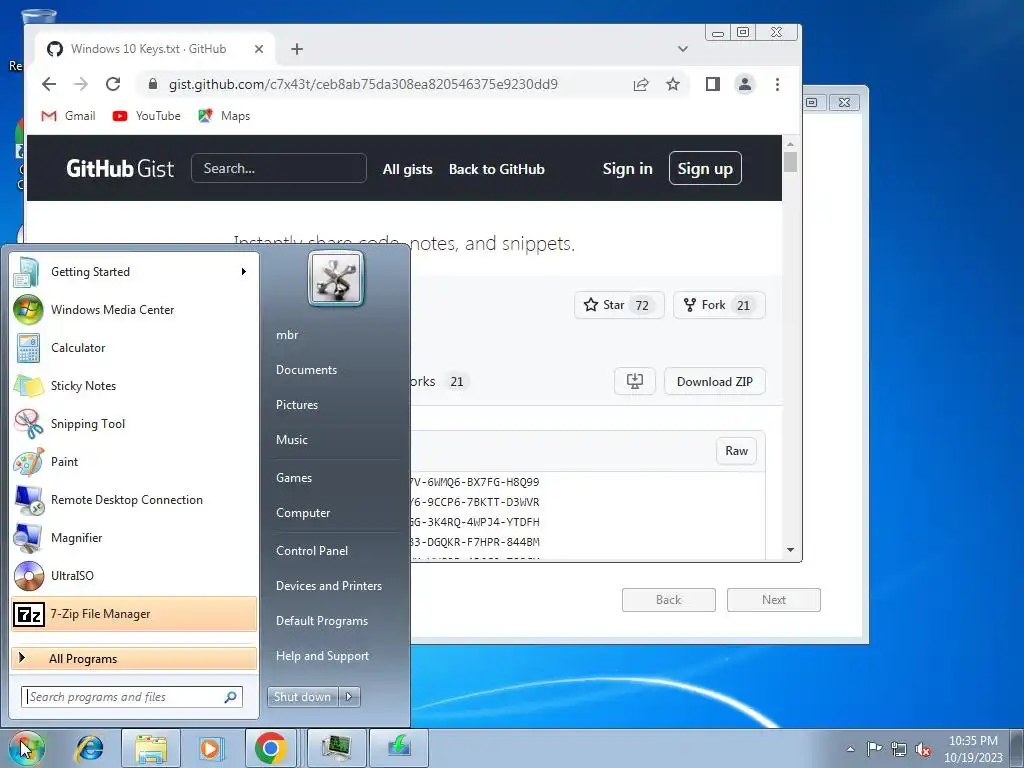The height and width of the screenshot is (768, 1024).
Task: Click the GitHub Gist logo
Action: (120, 168)
